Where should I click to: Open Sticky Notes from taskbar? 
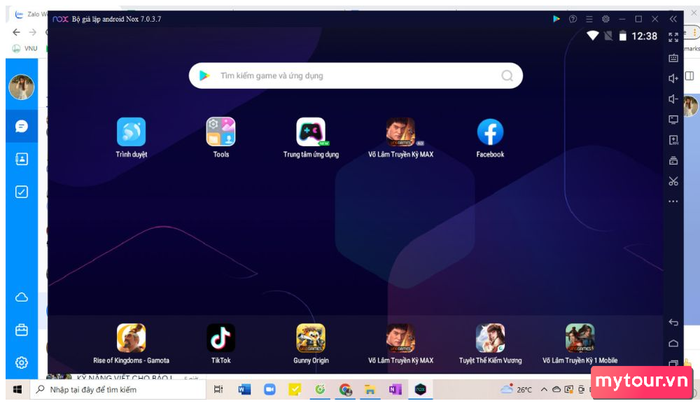(295, 390)
